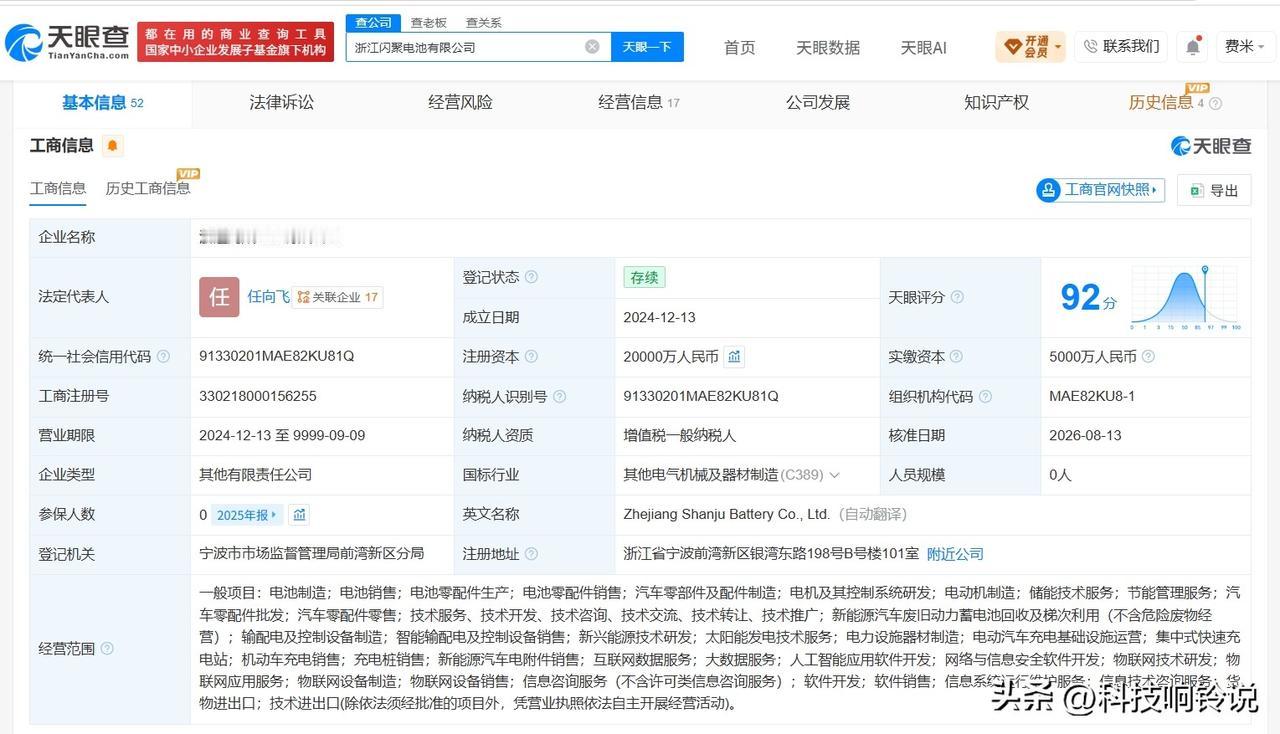Screen dimensions: 1280x734
Task: Click the help icon after 5000万人民币
Action: (x=1148, y=356)
